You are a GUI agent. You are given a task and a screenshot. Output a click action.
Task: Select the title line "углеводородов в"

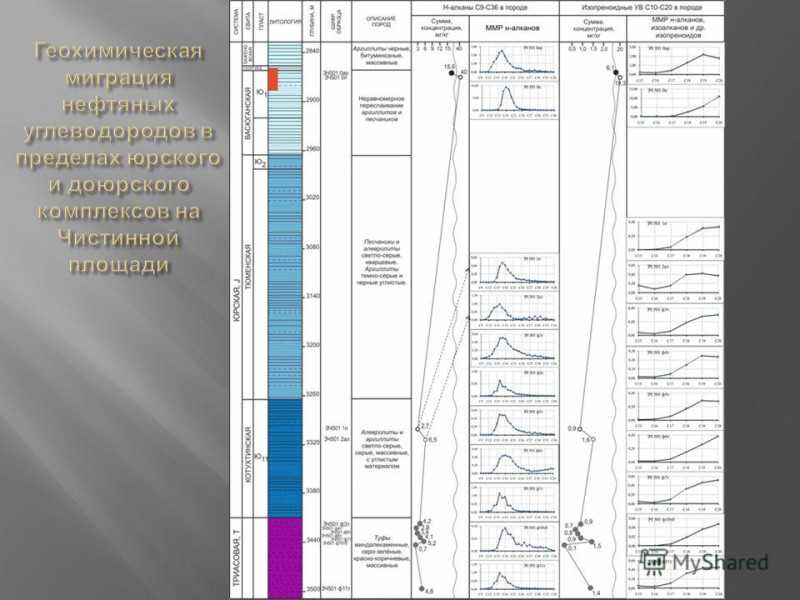[x=118, y=132]
